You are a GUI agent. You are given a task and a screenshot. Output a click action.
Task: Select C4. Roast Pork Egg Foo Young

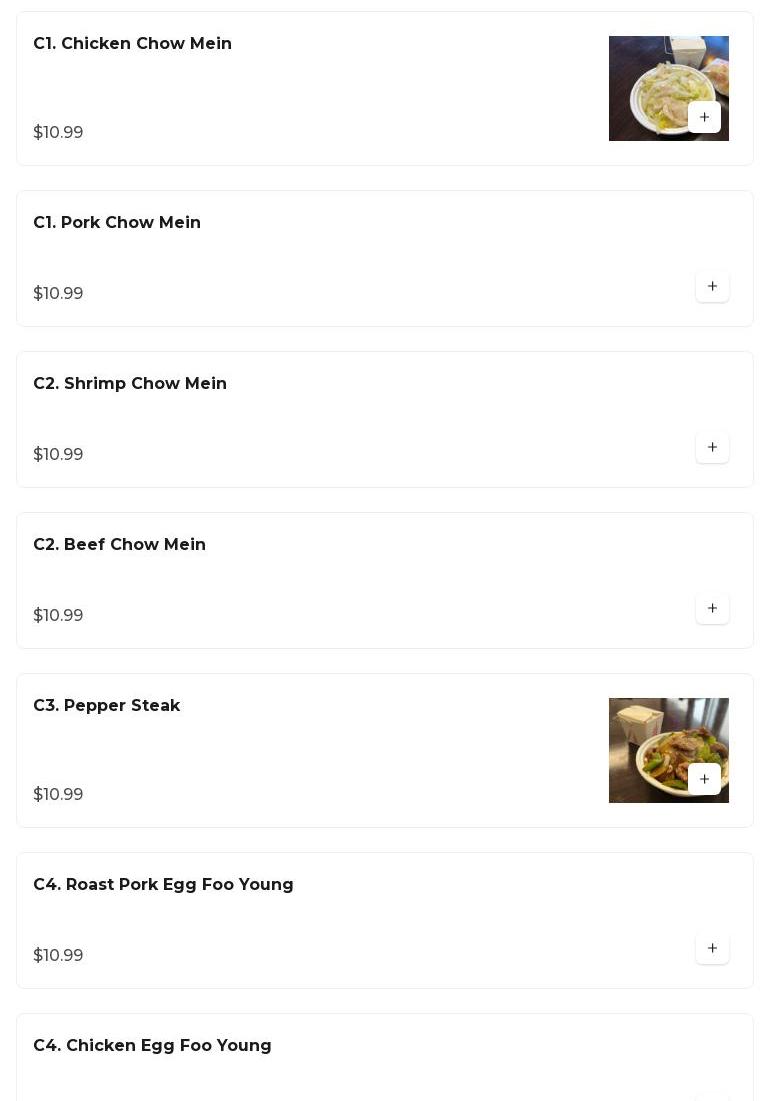(163, 885)
